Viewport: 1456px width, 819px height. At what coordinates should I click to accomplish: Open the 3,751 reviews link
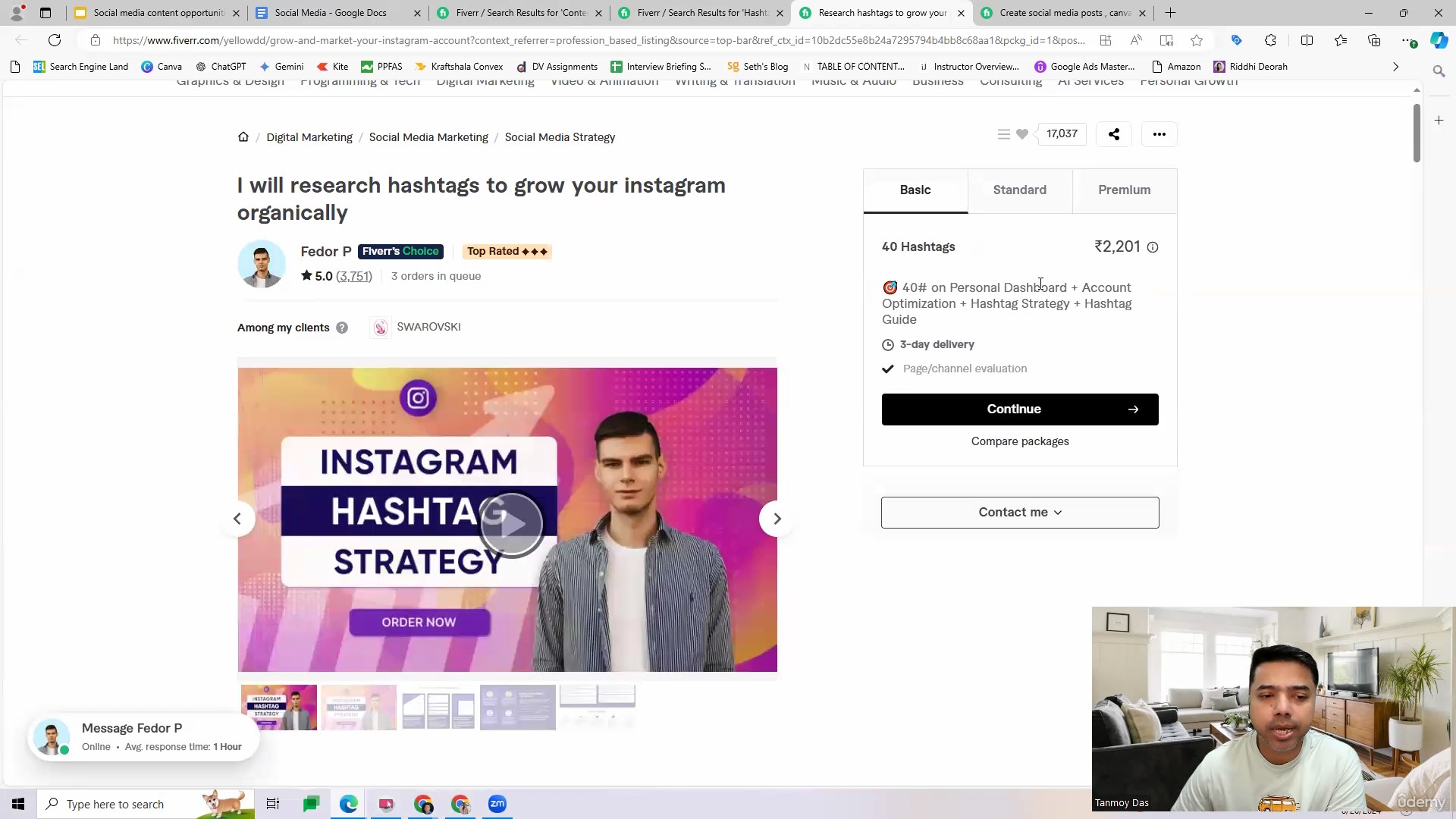coord(354,276)
